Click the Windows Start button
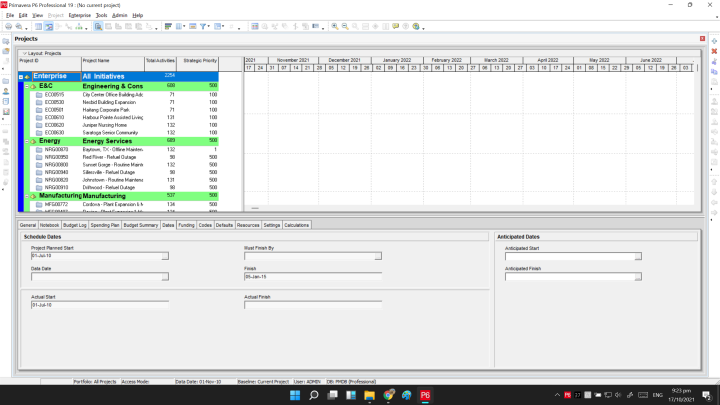This screenshot has height=405, width=720. [296, 395]
